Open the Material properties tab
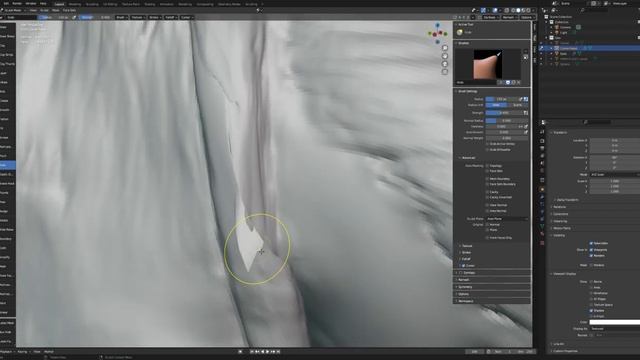The height and width of the screenshot is (360, 640). pyautogui.click(x=542, y=234)
